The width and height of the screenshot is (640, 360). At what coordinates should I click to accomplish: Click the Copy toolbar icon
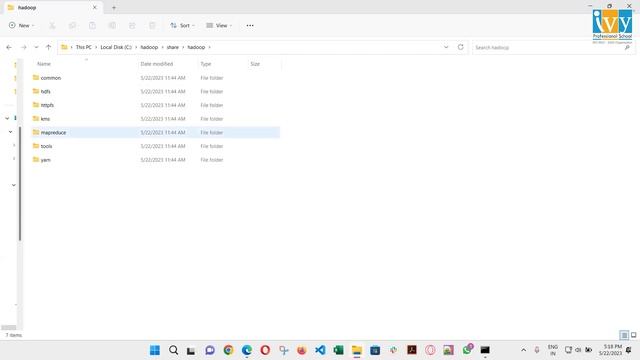pyautogui.click(x=72, y=25)
